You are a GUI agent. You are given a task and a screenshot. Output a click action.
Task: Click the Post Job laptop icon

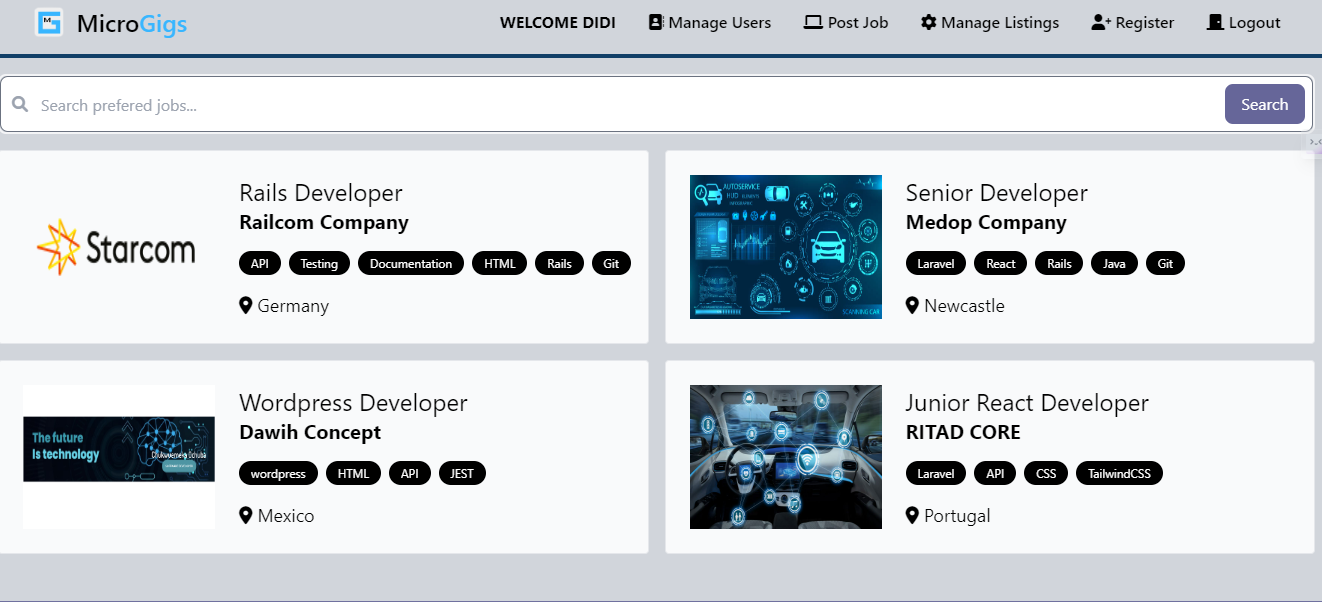click(x=813, y=22)
